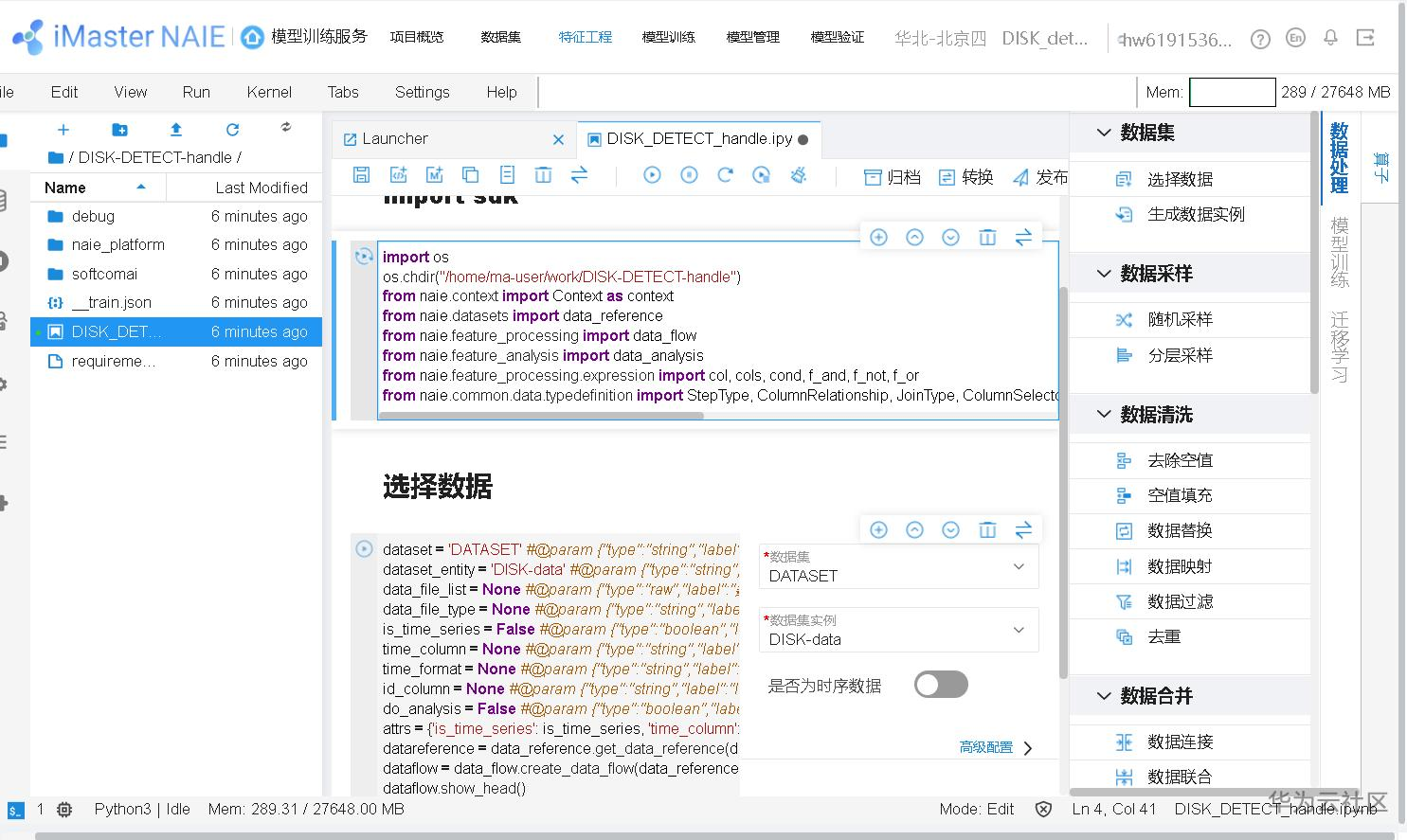The height and width of the screenshot is (840, 1407).
Task: Select the 数据过滤 operator
Action: [x=1180, y=601]
